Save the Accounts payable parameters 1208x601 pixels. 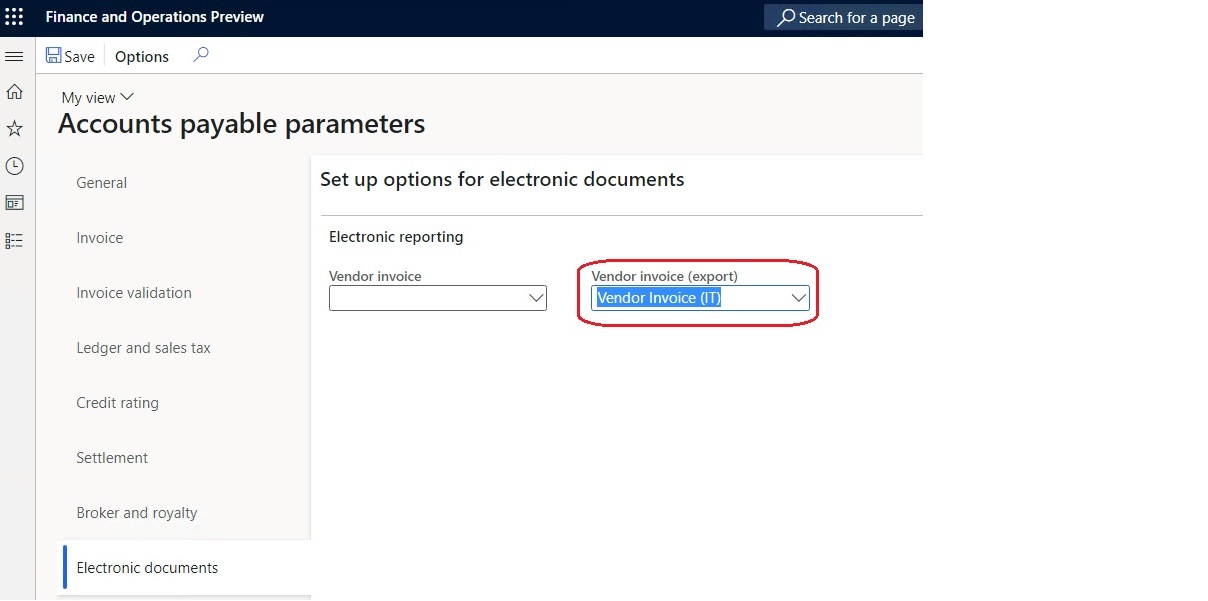pos(70,56)
